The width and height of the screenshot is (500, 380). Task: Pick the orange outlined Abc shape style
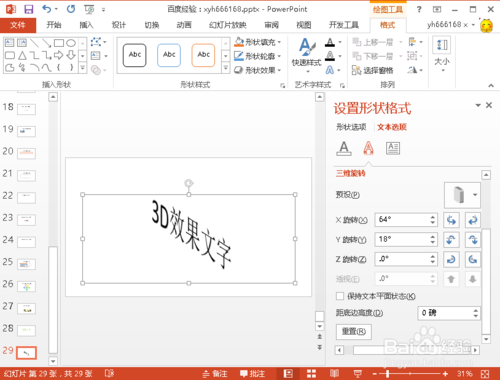click(x=203, y=55)
